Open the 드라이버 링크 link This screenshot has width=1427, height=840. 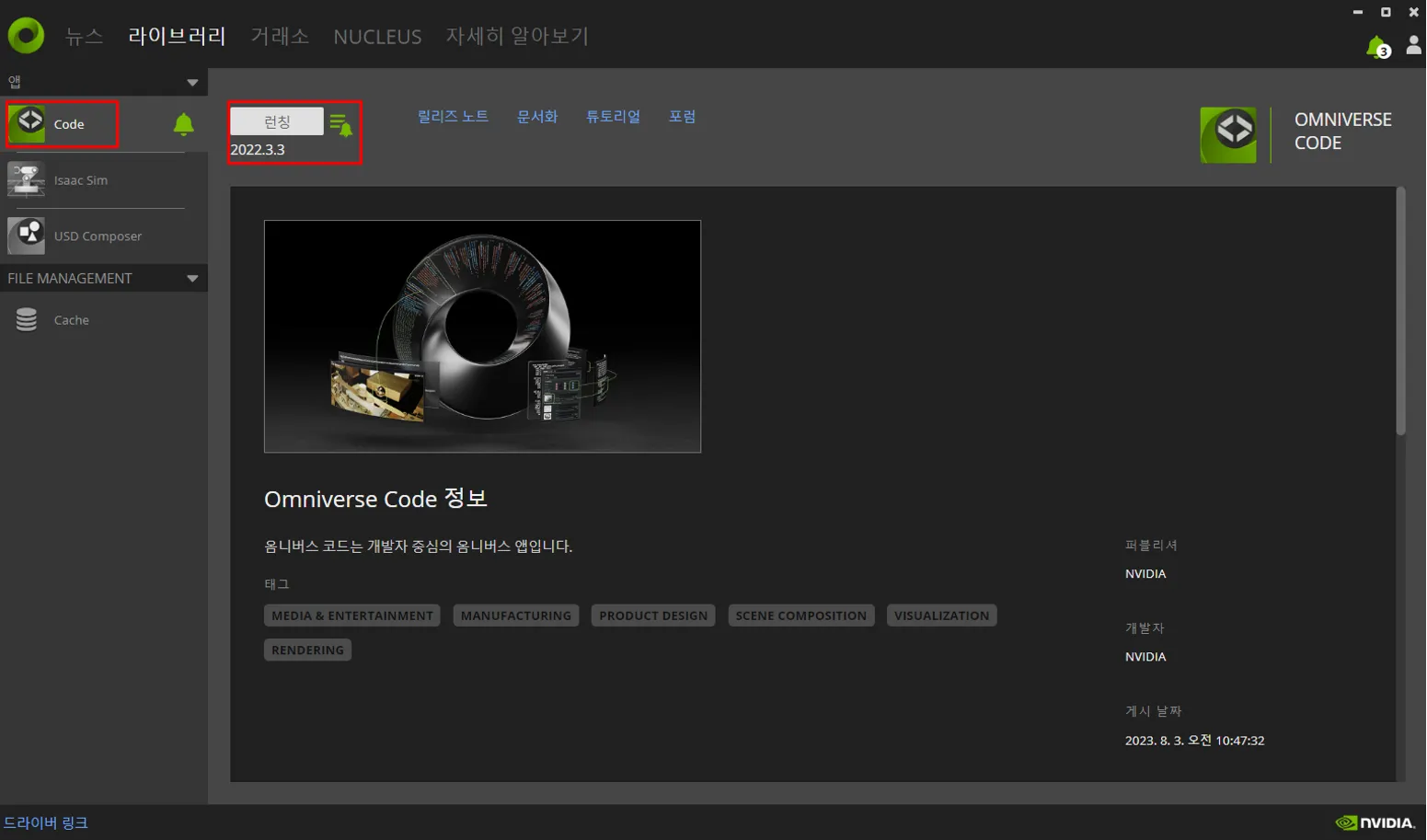pyautogui.click(x=46, y=823)
